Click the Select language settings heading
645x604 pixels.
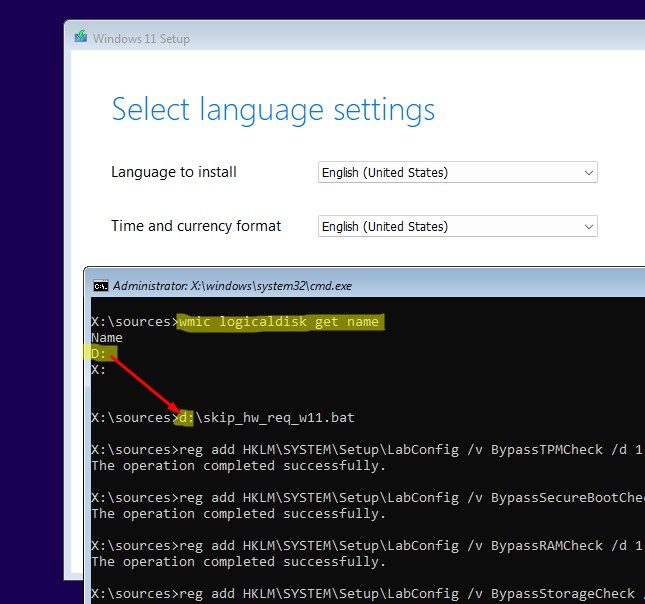[x=273, y=109]
